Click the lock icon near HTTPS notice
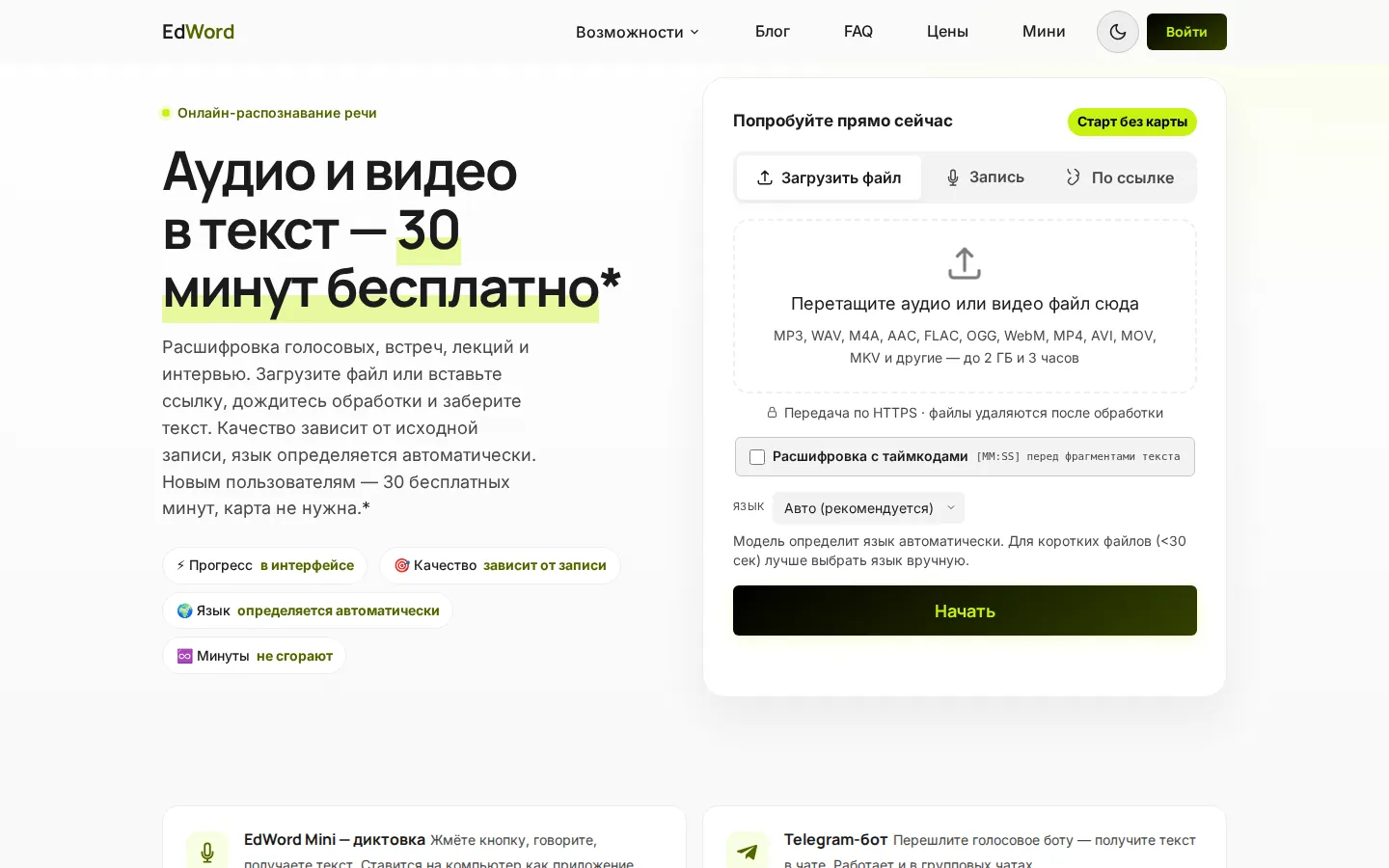The height and width of the screenshot is (868, 1389). point(772,413)
